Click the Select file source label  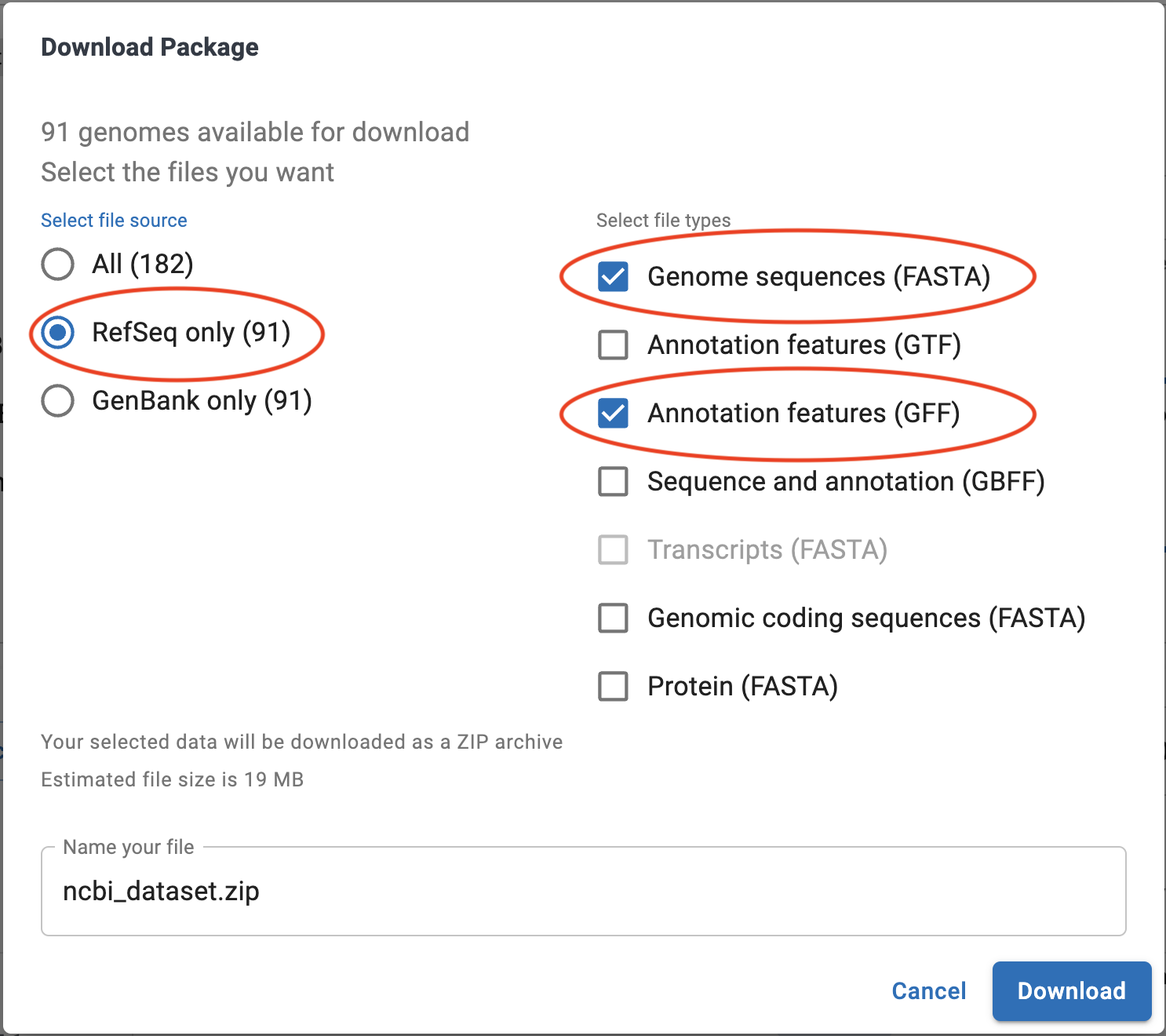click(114, 221)
